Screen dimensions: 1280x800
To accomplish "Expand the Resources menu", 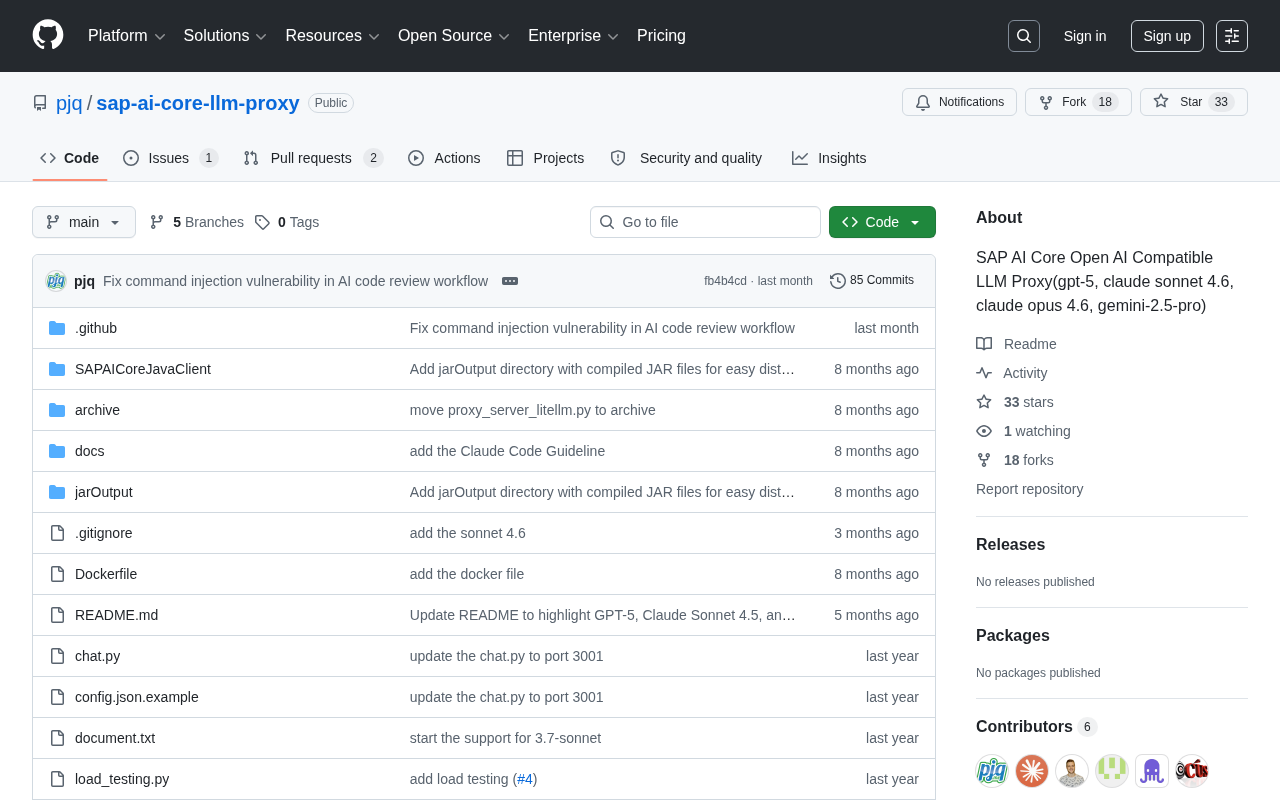I will tap(333, 36).
